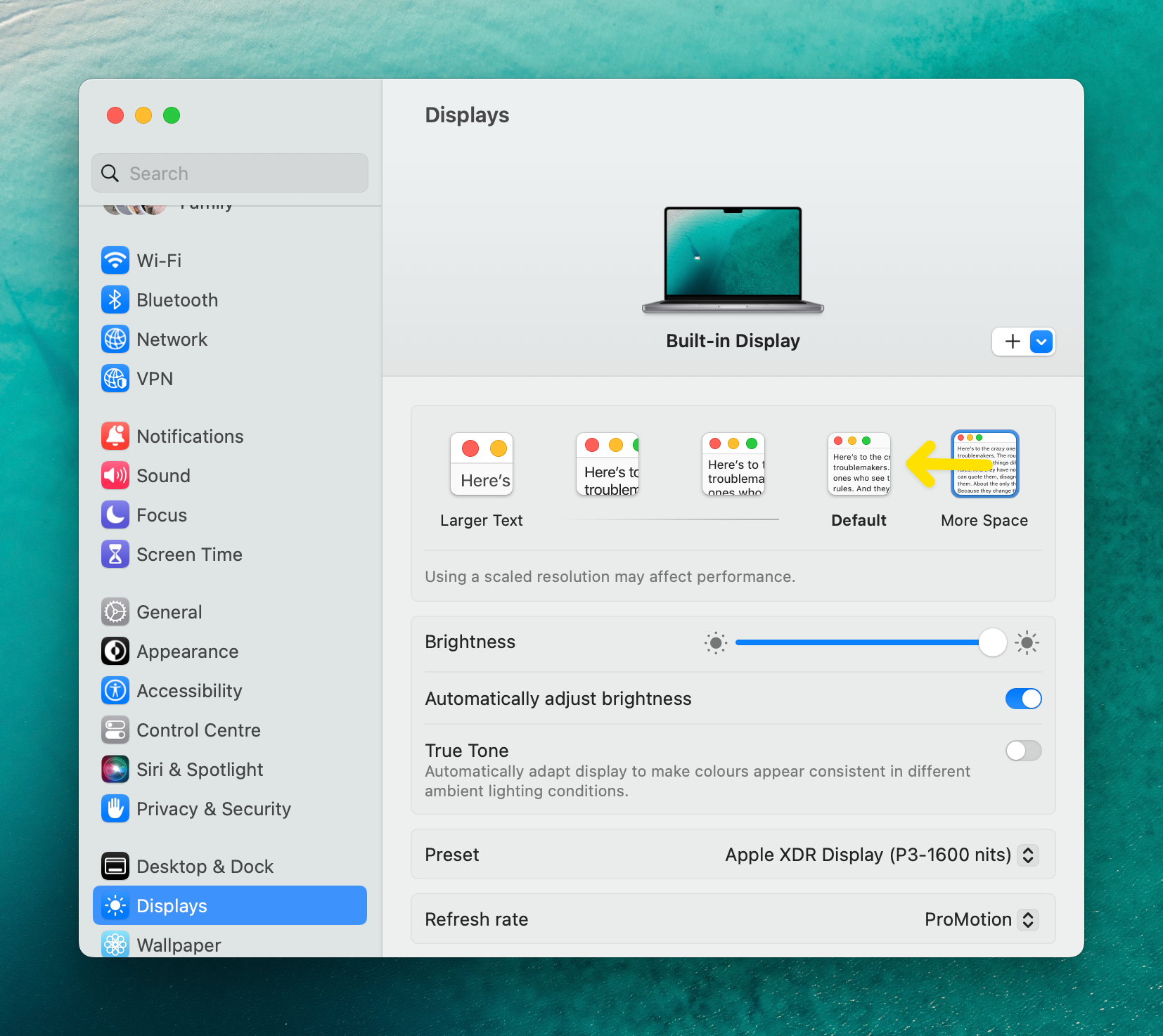Open the add display dropdown arrow
This screenshot has height=1036, width=1163.
click(x=1041, y=342)
